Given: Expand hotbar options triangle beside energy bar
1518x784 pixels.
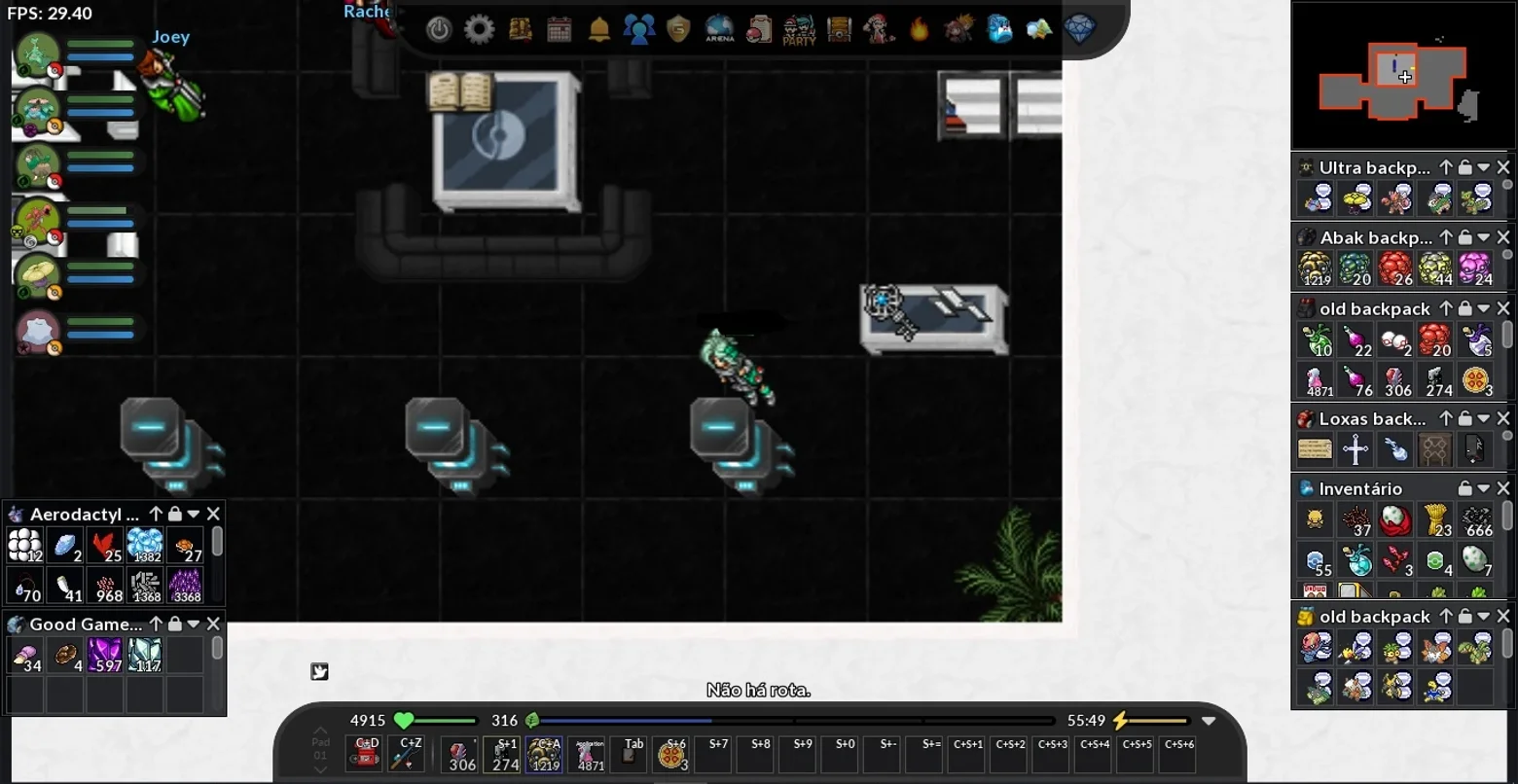Looking at the screenshot, I should click(1209, 721).
